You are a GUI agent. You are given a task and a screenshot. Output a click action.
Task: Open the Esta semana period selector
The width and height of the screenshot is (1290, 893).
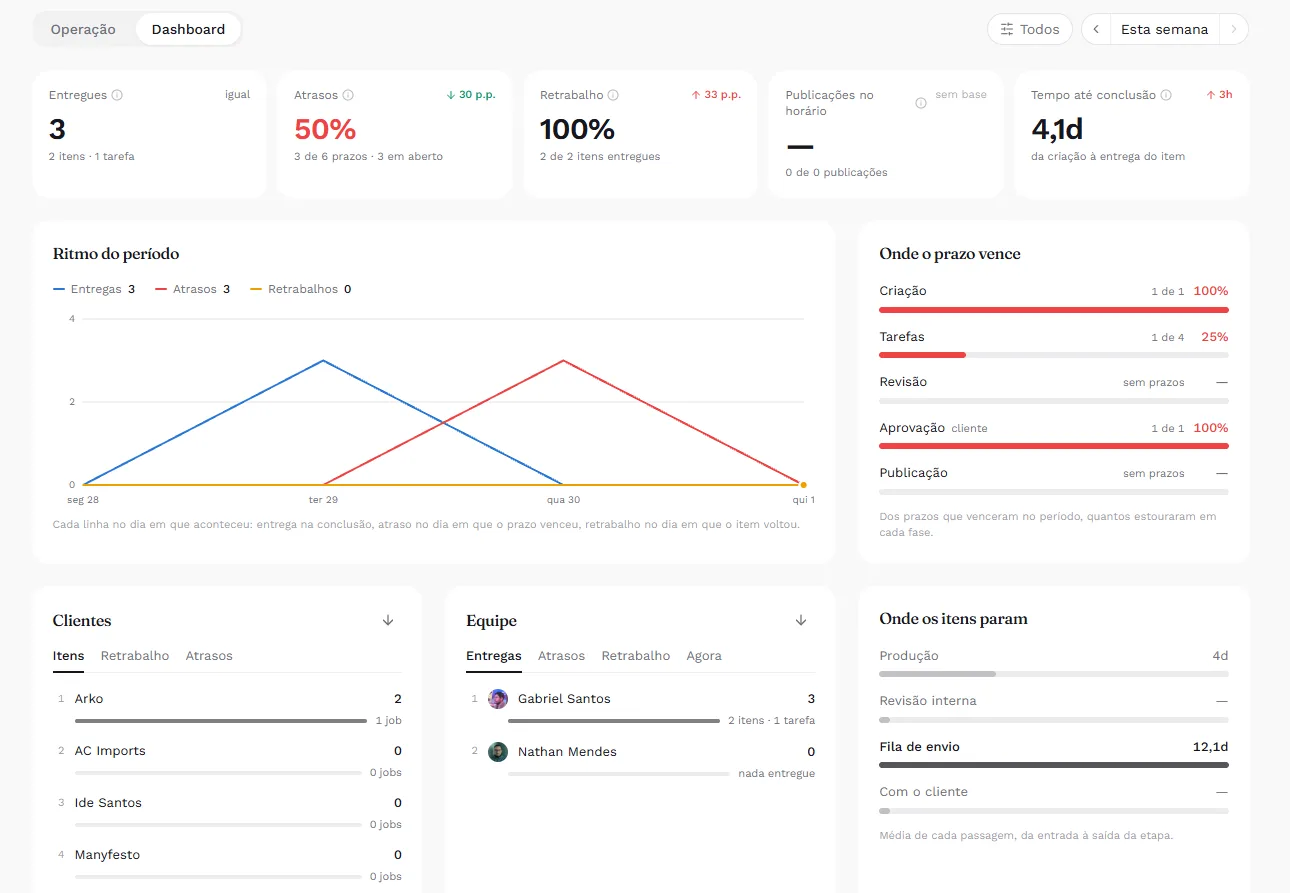1164,29
